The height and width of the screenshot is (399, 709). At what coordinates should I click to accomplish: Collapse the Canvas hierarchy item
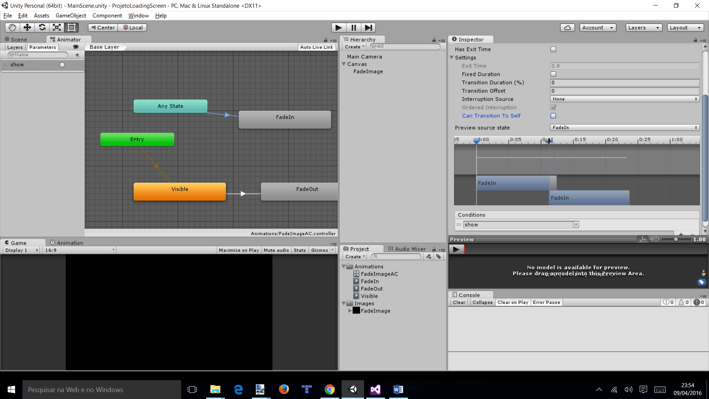pos(344,64)
